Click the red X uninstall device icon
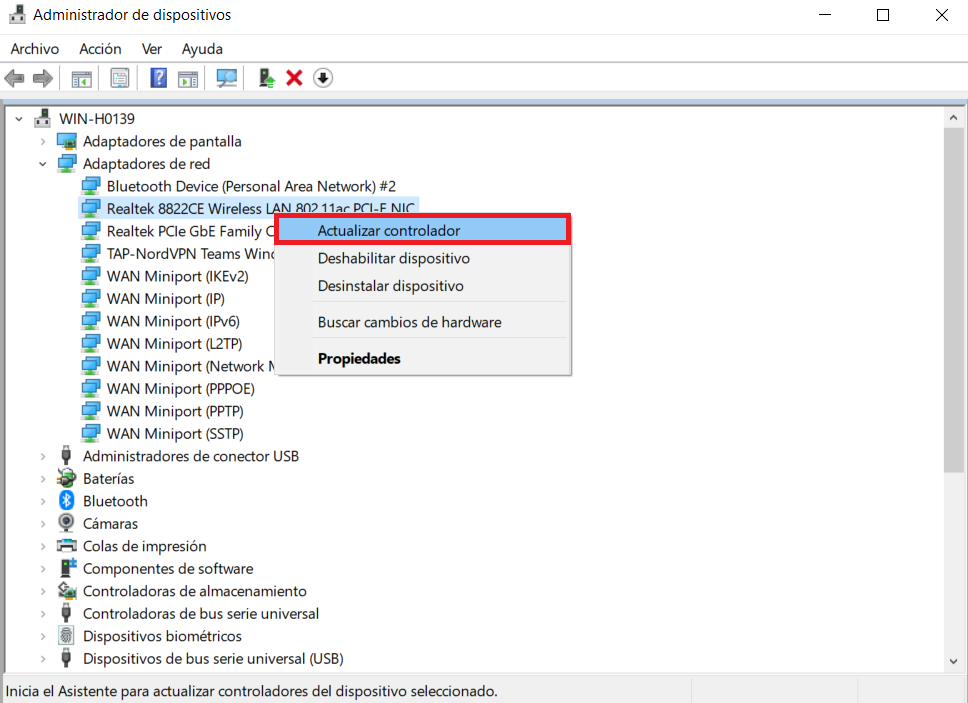 (x=294, y=78)
